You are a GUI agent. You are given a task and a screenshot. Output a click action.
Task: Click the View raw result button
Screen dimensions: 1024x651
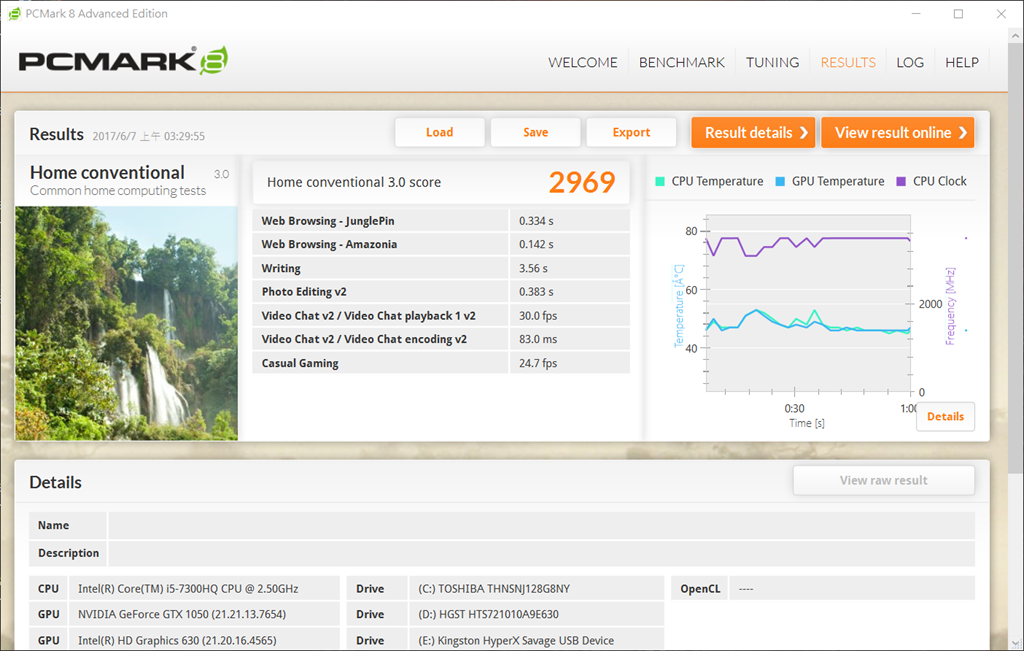tap(883, 480)
